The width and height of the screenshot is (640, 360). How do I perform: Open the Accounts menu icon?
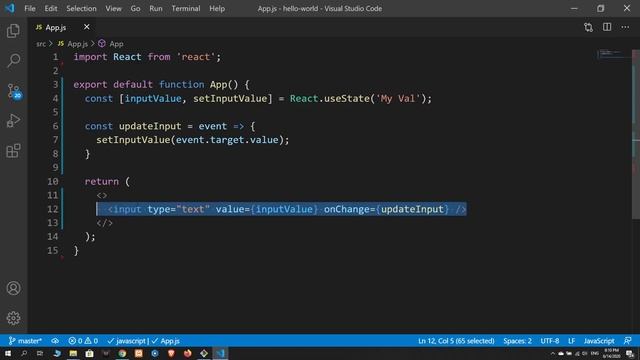13,288
